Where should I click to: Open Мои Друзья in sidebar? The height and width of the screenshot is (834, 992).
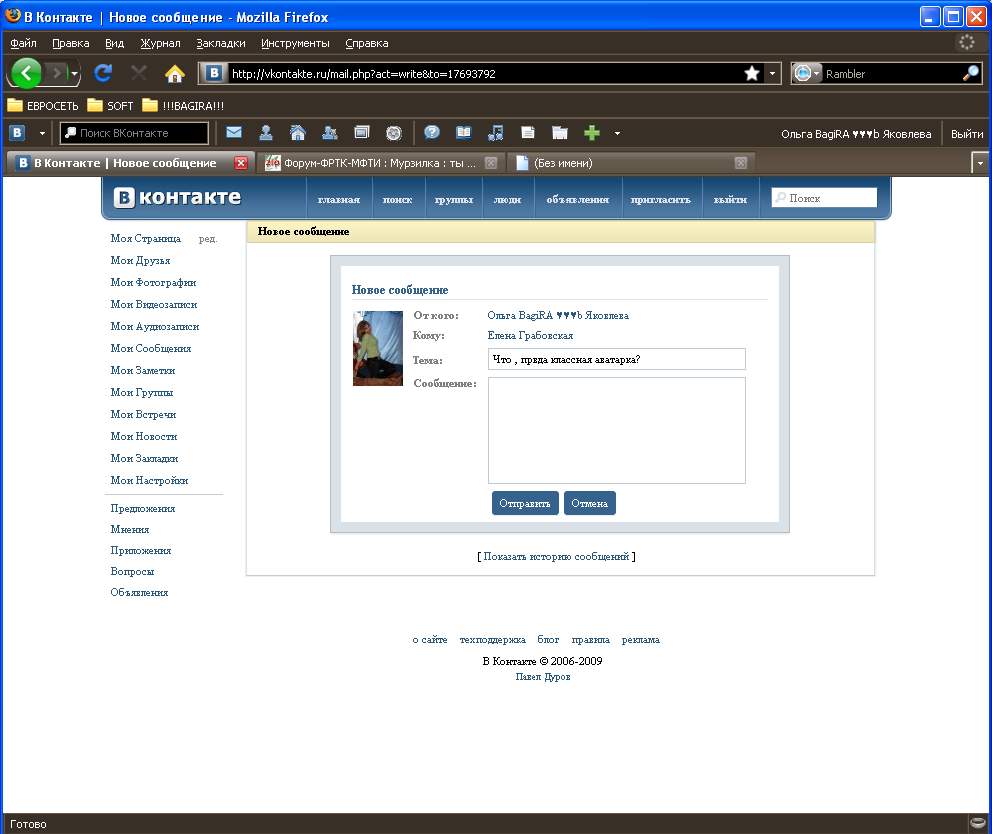(140, 260)
